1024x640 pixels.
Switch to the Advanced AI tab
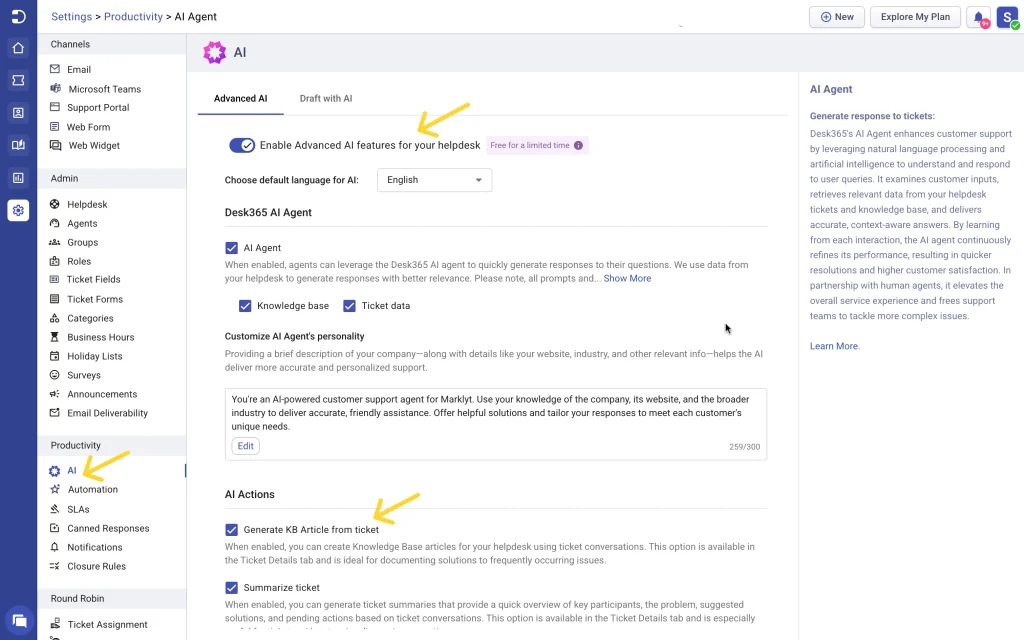point(240,99)
